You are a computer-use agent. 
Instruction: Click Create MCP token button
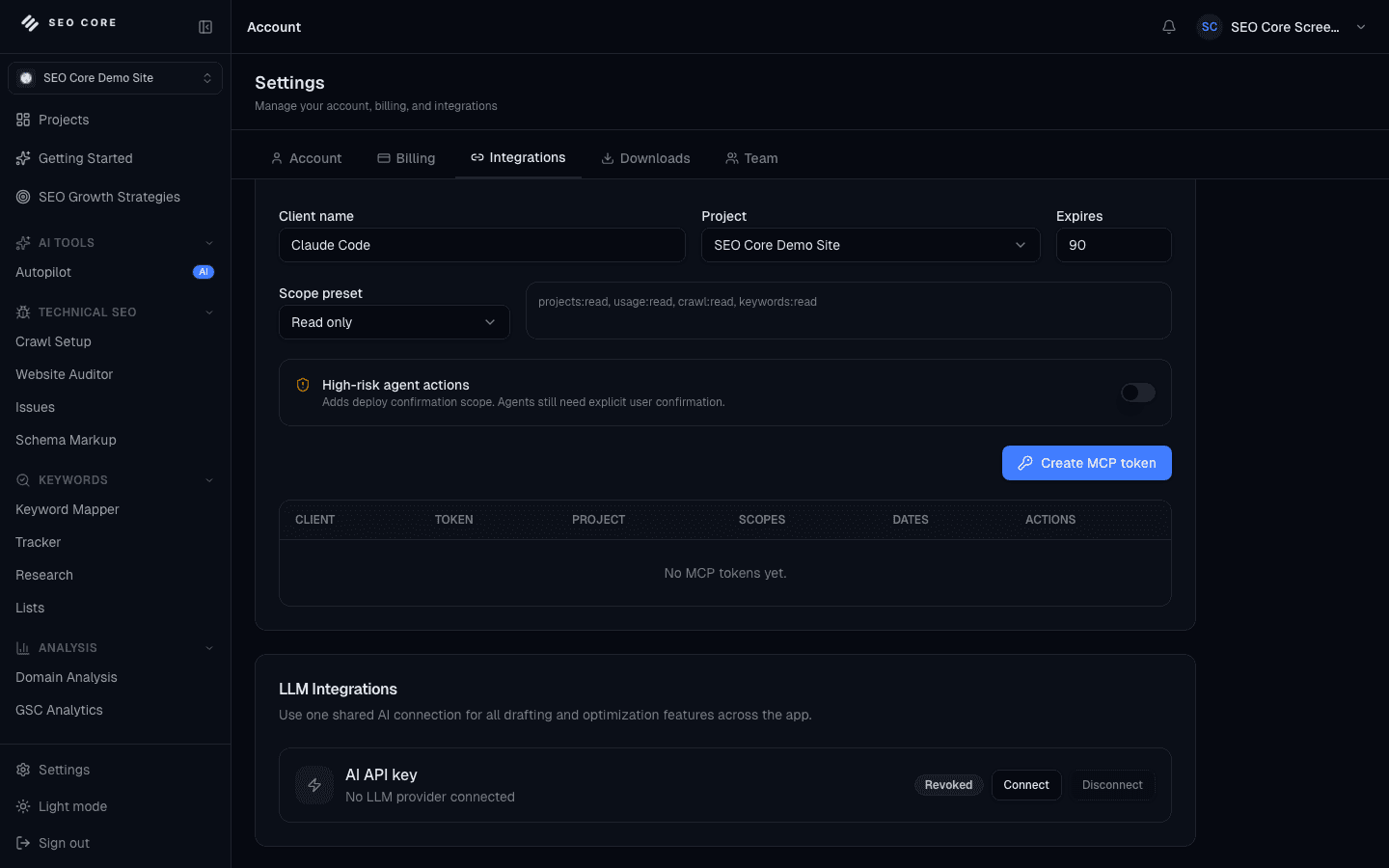1087,463
